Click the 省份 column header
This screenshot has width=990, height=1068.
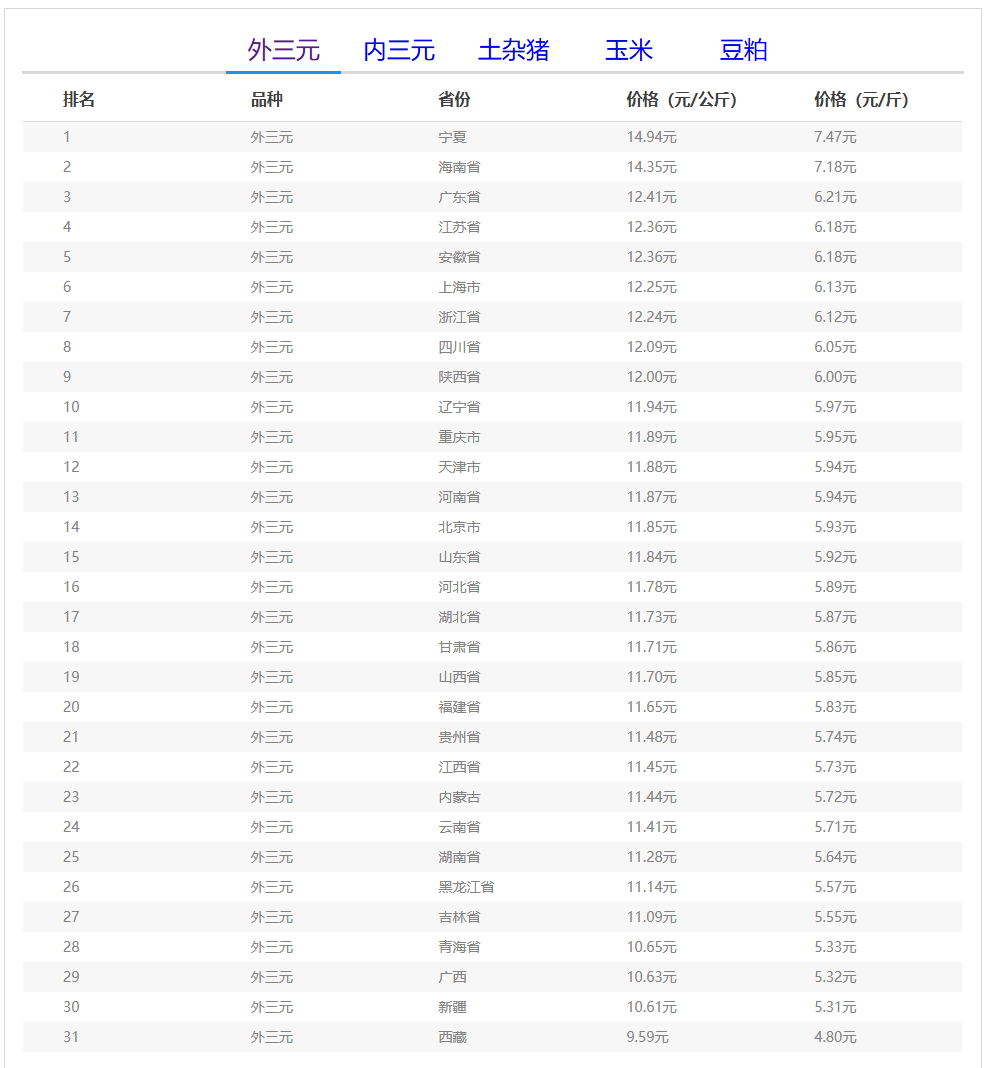click(x=454, y=100)
